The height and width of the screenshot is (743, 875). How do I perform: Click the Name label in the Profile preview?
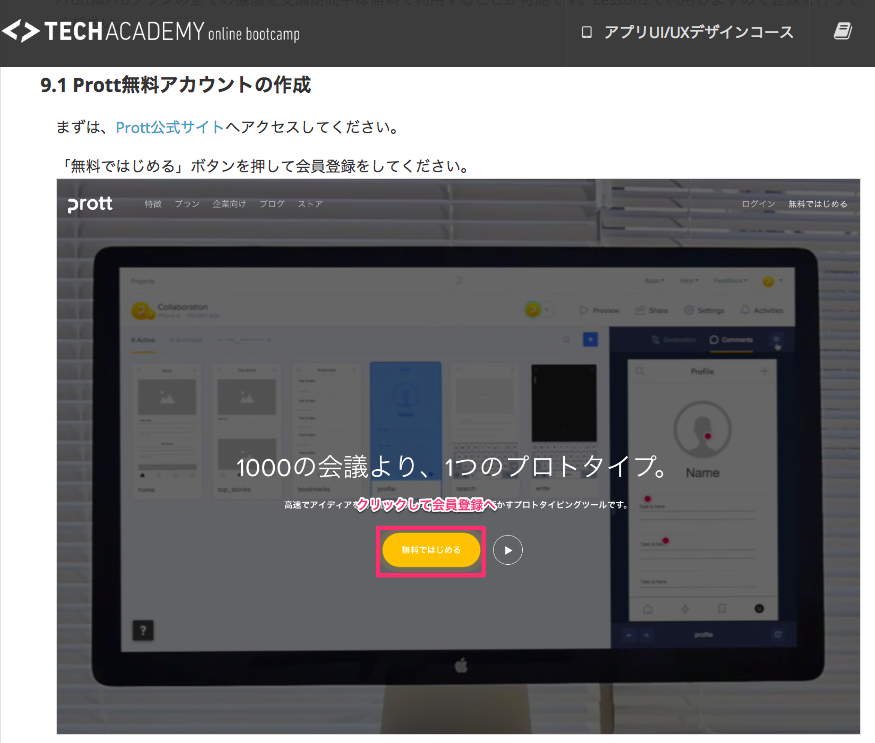[x=703, y=473]
